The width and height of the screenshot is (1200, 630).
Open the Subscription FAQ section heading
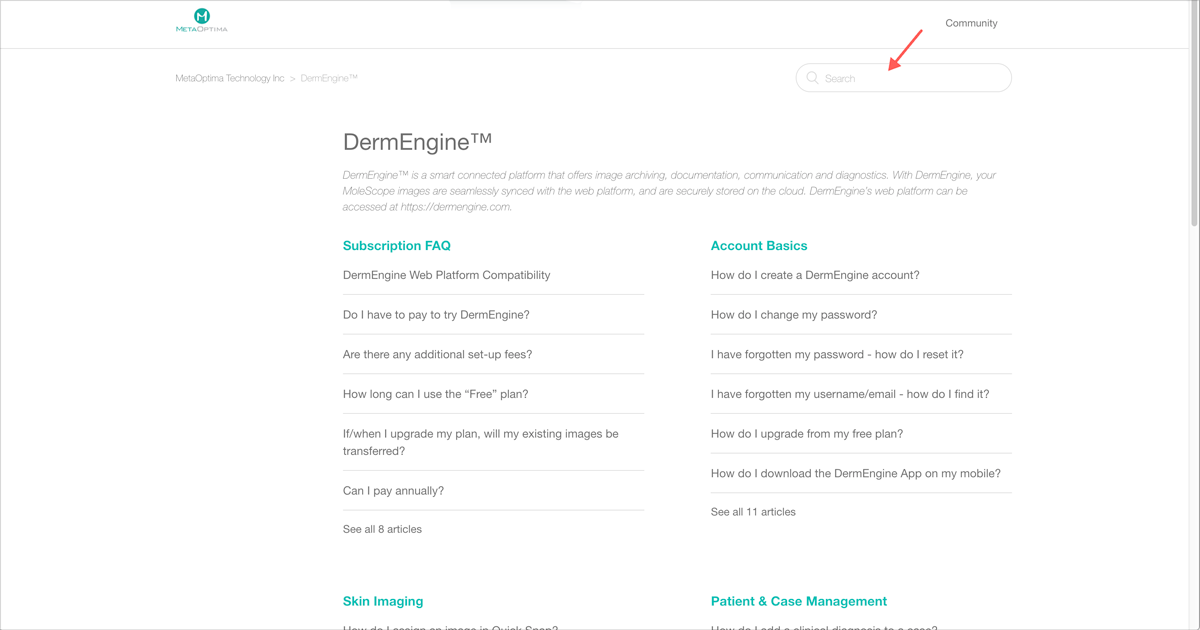[x=396, y=245]
